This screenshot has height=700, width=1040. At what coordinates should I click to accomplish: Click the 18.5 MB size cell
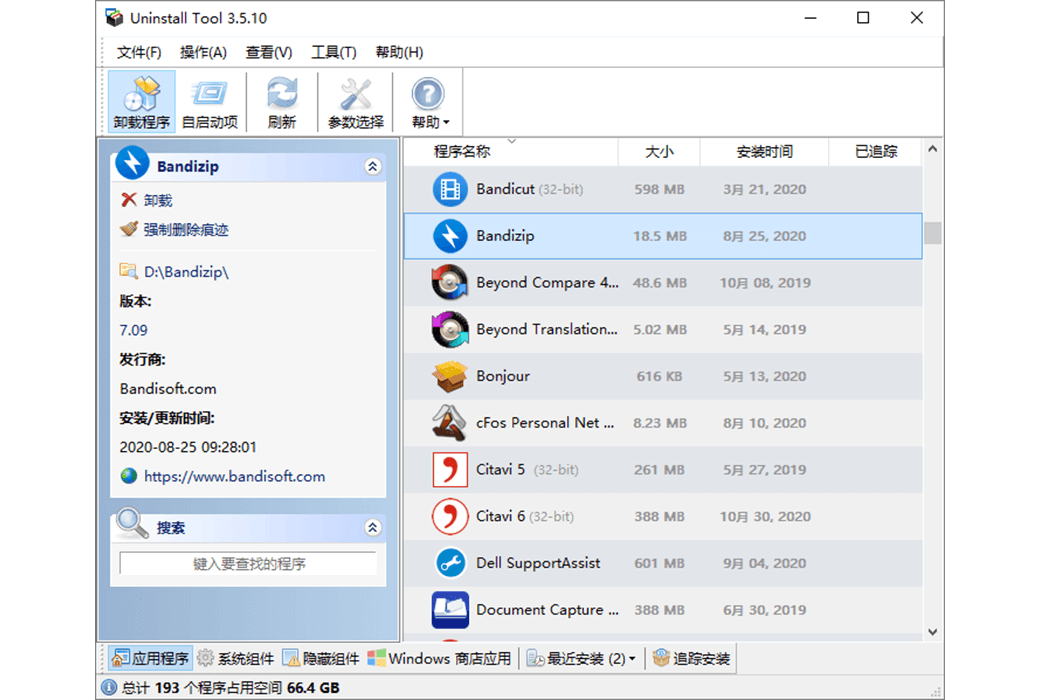(659, 236)
